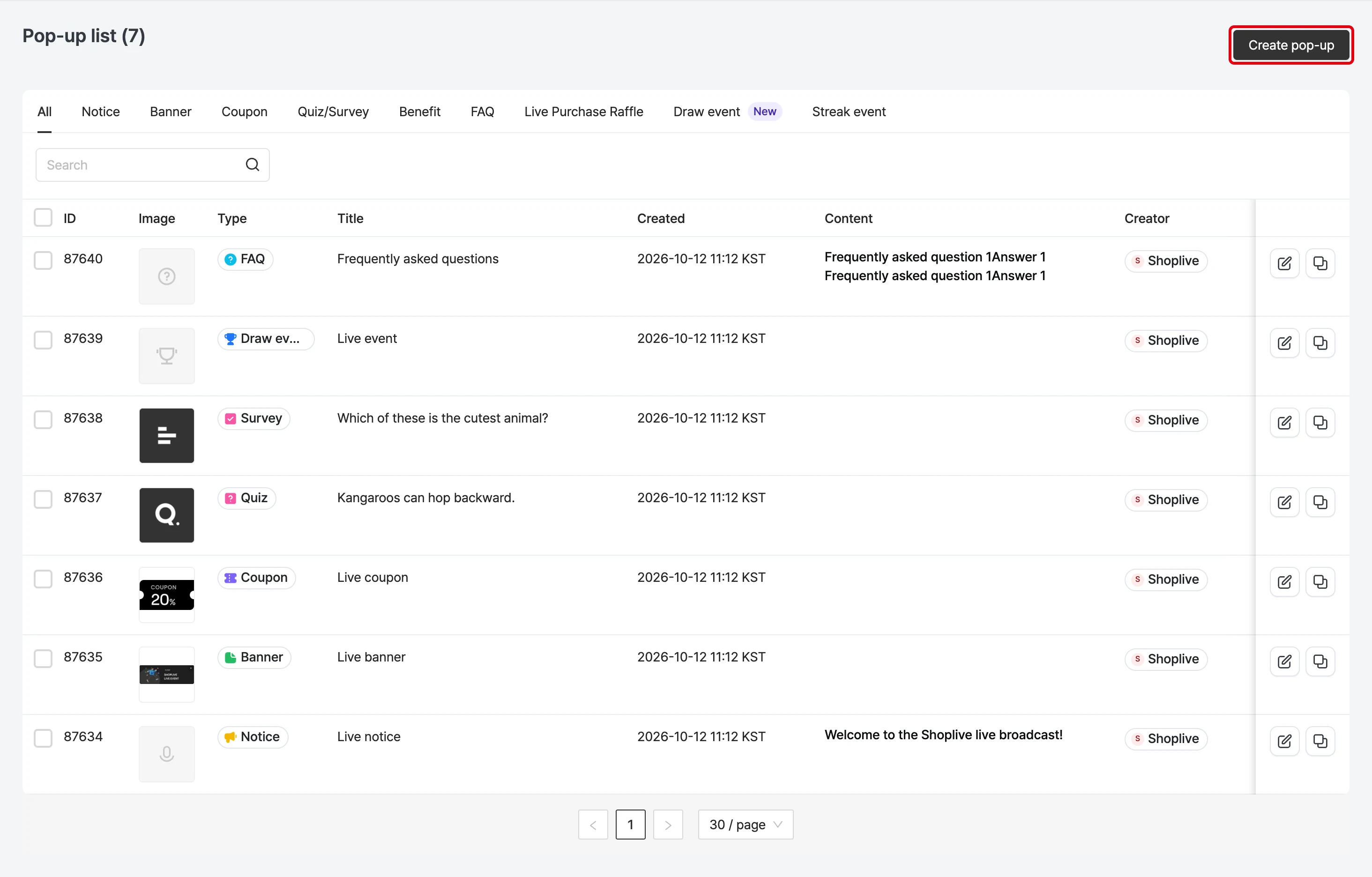This screenshot has width=1372, height=877.
Task: Duplicate the Survey pop-up 87638
Action: [x=1320, y=423]
